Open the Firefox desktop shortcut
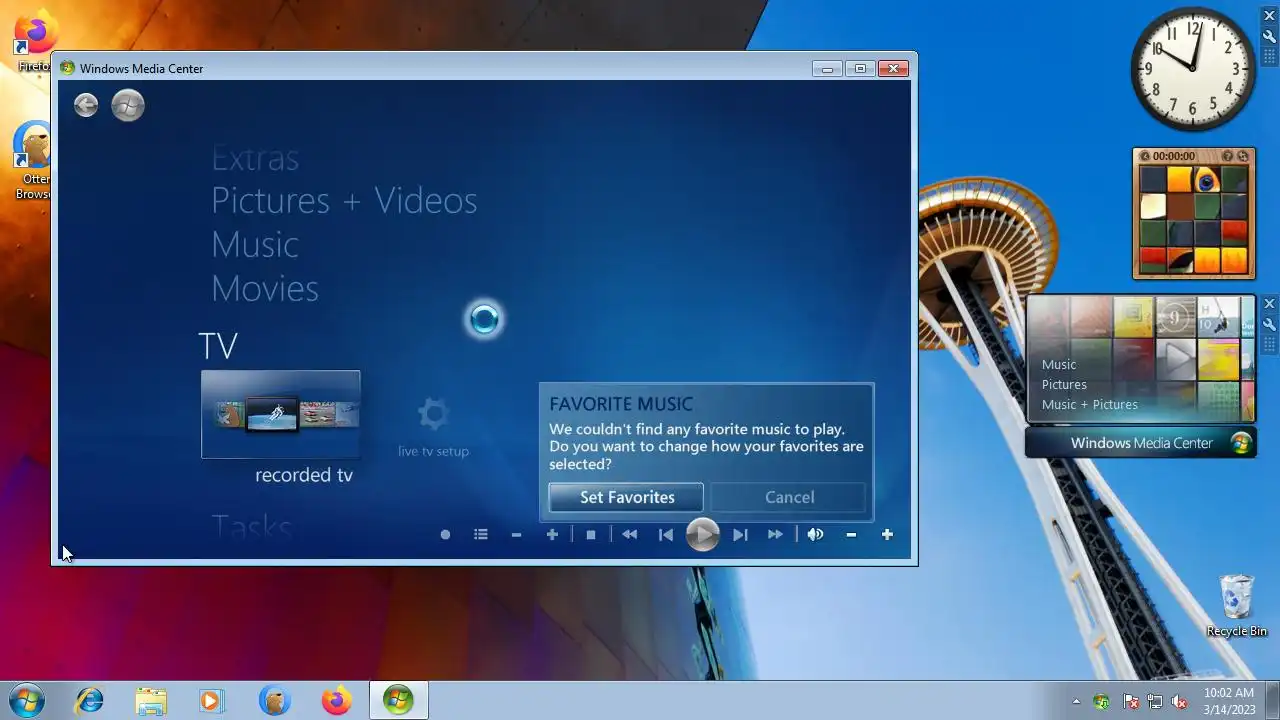The height and width of the screenshot is (720, 1280). [x=35, y=42]
